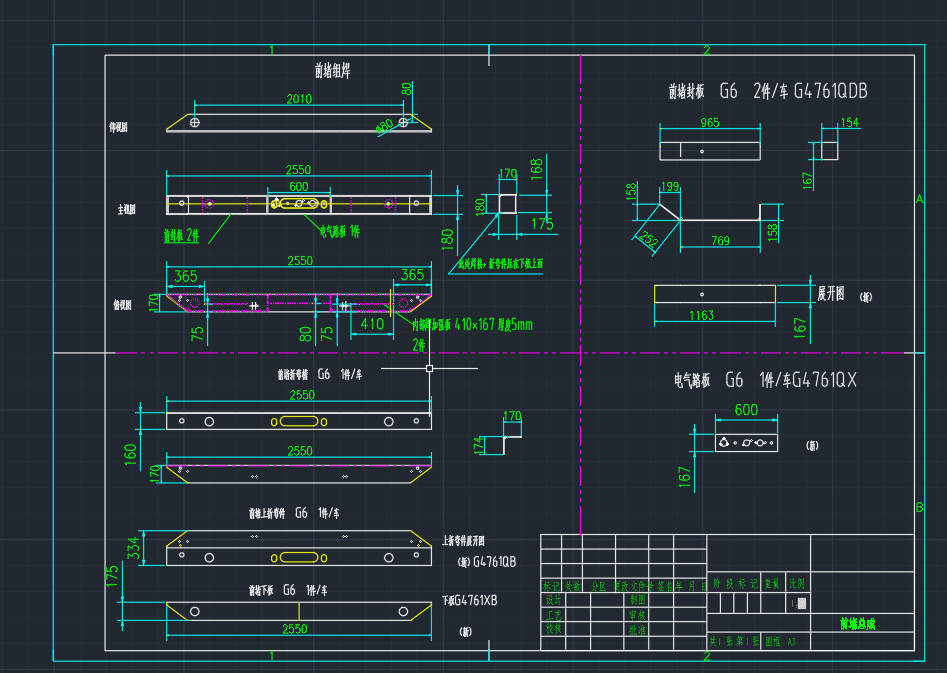The height and width of the screenshot is (673, 947).
Task: Select the zone letter B on the border
Action: click(x=919, y=507)
